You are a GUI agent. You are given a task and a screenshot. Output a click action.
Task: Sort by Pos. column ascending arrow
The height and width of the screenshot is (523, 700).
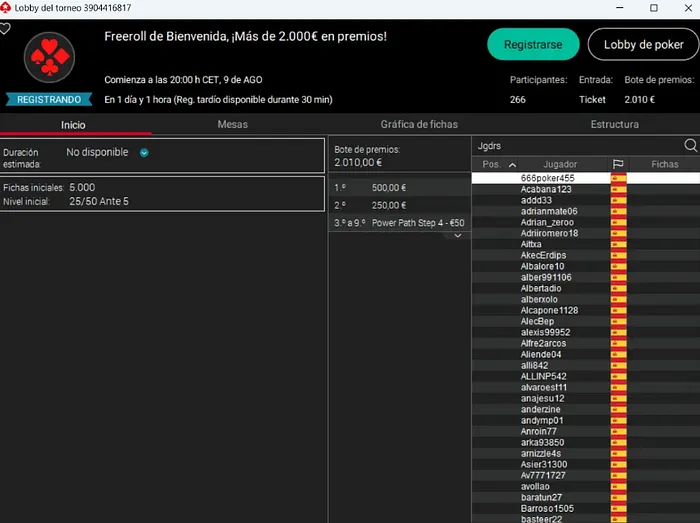pyautogui.click(x=512, y=165)
